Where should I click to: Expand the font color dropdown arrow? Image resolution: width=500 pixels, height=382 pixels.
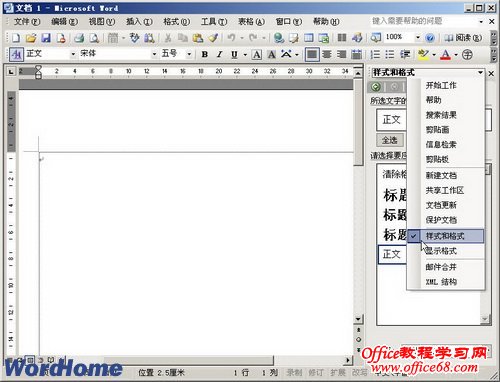(x=456, y=55)
